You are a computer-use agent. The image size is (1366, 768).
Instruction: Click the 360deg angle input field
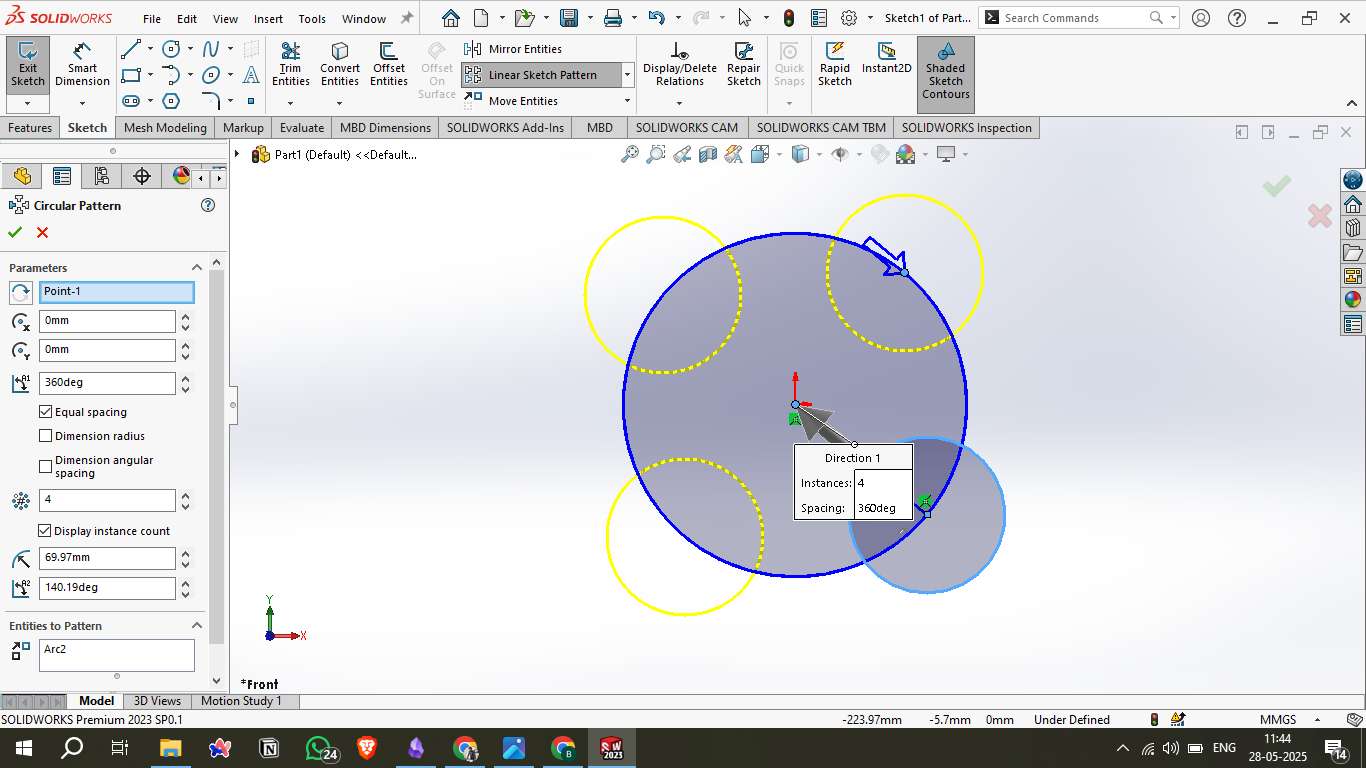[x=107, y=383]
